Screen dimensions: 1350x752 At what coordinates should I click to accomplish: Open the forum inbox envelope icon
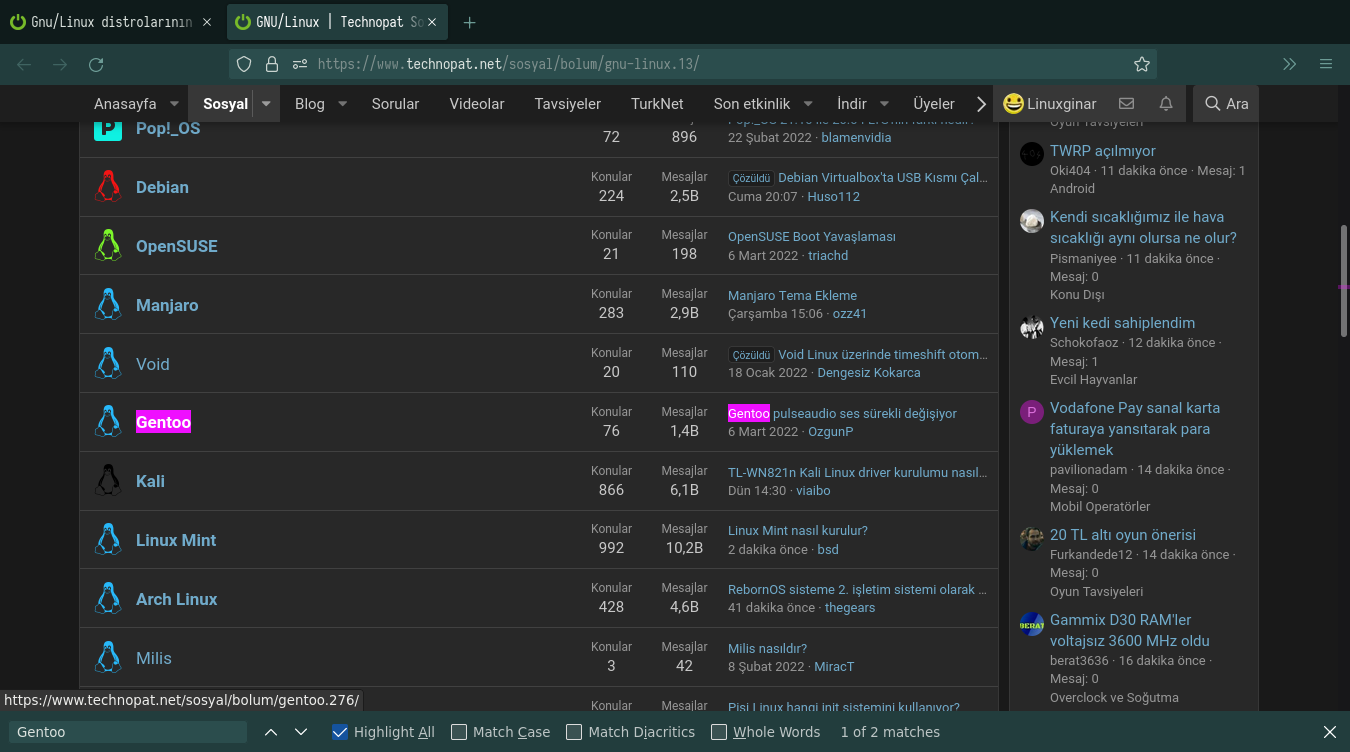click(1126, 103)
